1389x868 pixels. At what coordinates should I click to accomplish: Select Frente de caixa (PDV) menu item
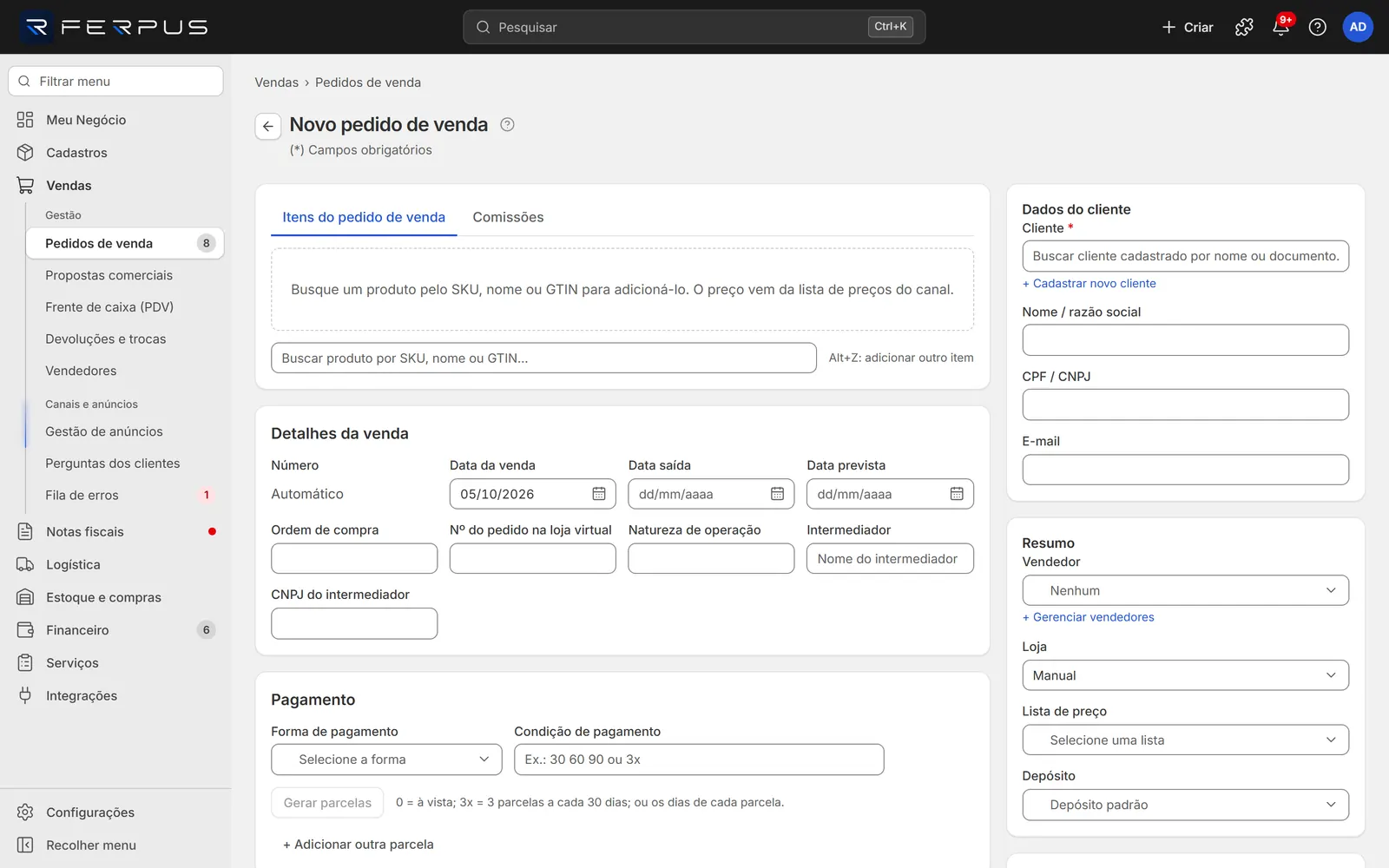[x=109, y=307]
